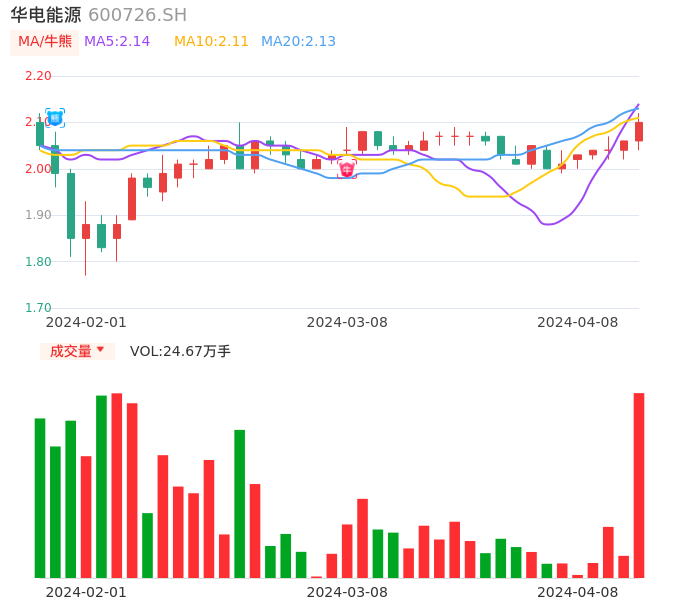Click the blue bear marker icon
The width and height of the screenshot is (686, 606).
55,118
